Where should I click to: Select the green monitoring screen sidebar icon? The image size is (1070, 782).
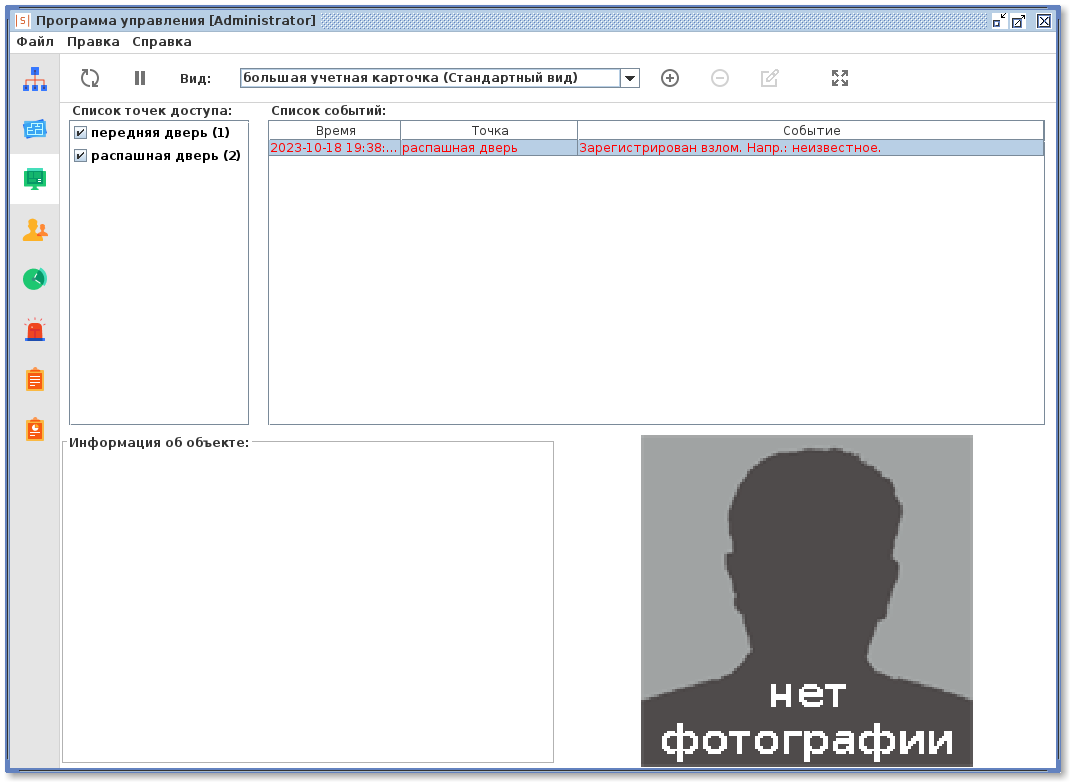click(35, 179)
